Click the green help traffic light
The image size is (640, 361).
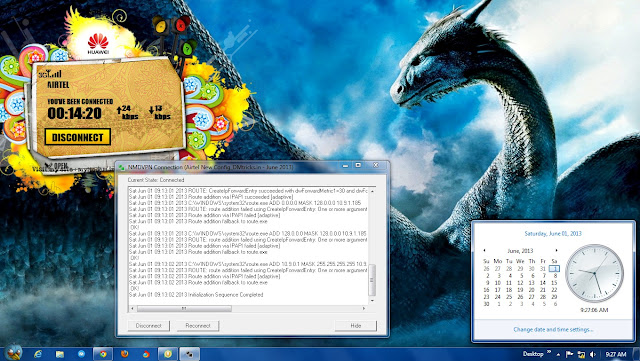pyautogui.click(x=187, y=49)
